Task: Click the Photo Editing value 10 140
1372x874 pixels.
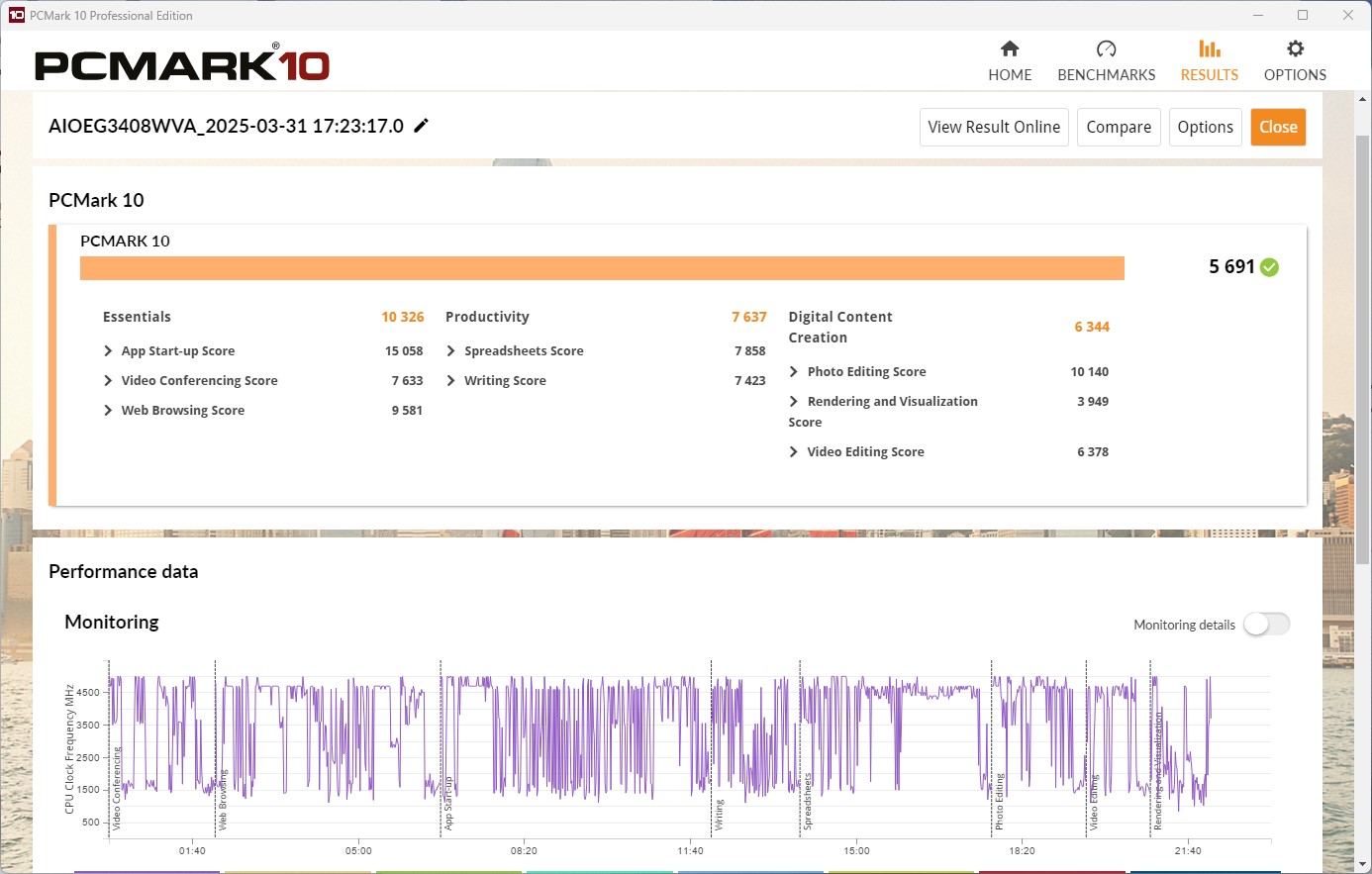Action: [x=1089, y=372]
